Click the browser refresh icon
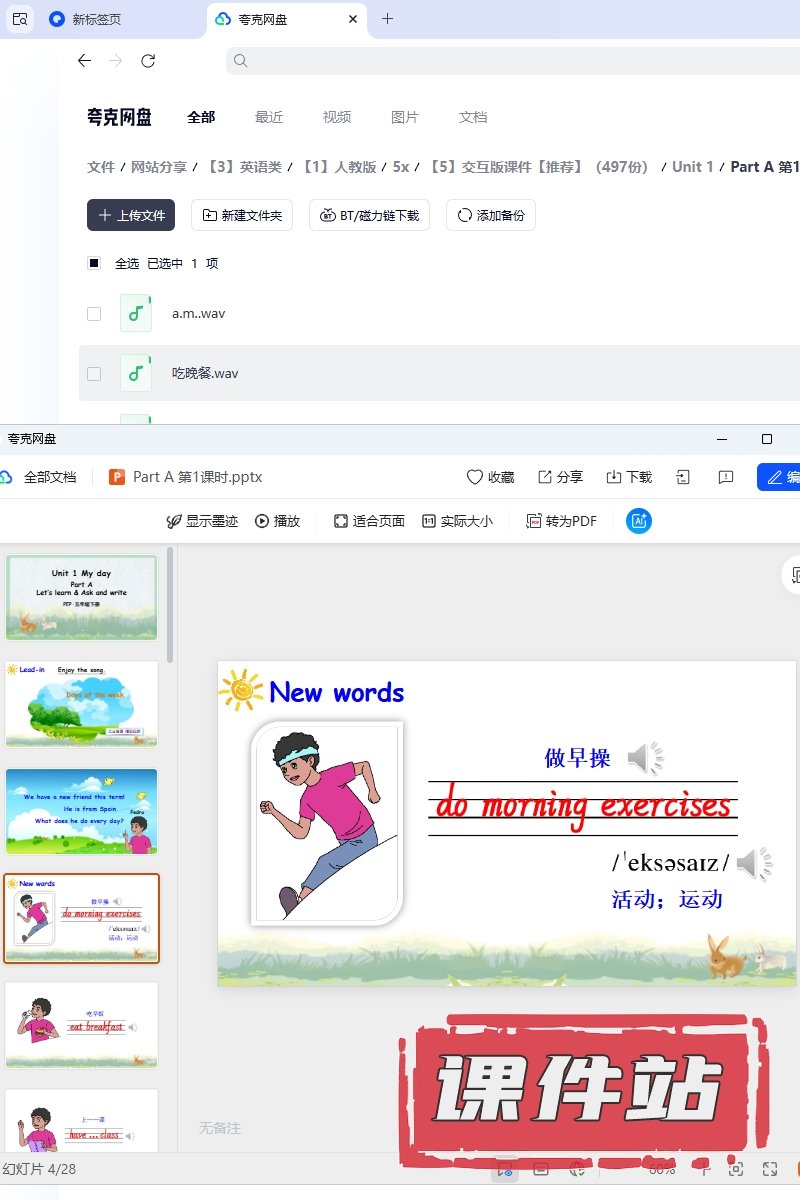Viewport: 800px width, 1200px height. 148,61
